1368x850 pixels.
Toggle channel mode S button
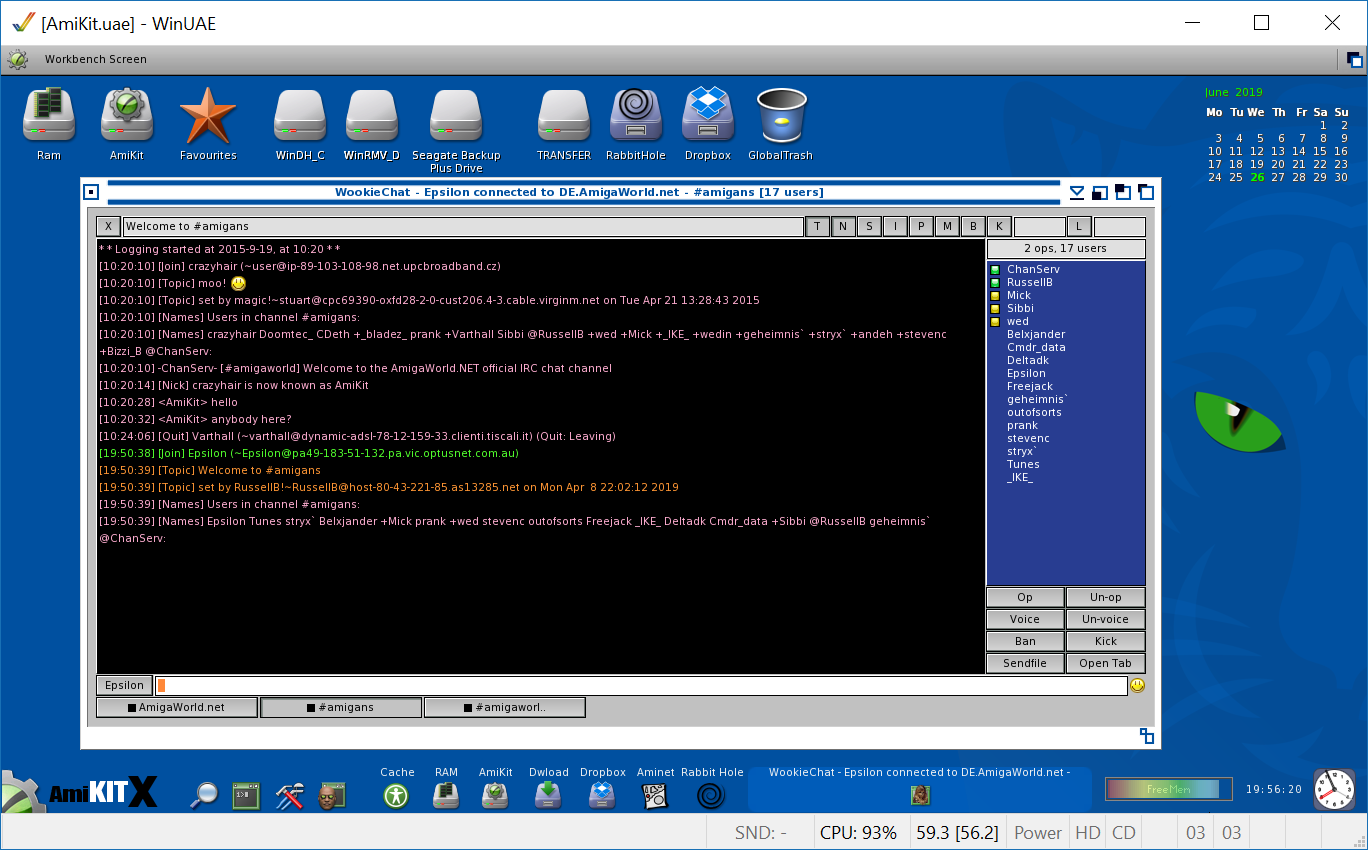(869, 226)
